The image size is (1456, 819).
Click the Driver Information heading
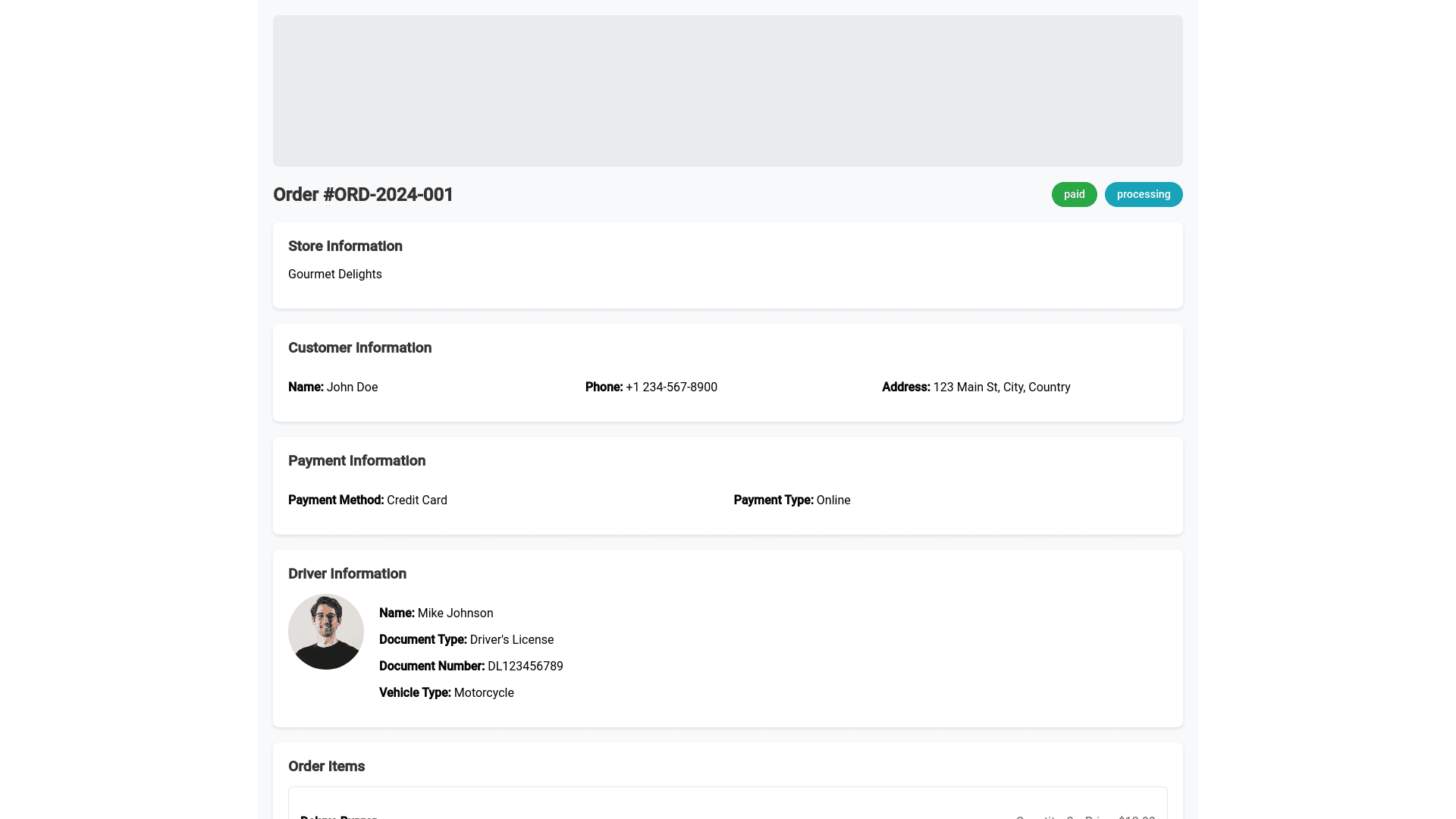point(347,574)
